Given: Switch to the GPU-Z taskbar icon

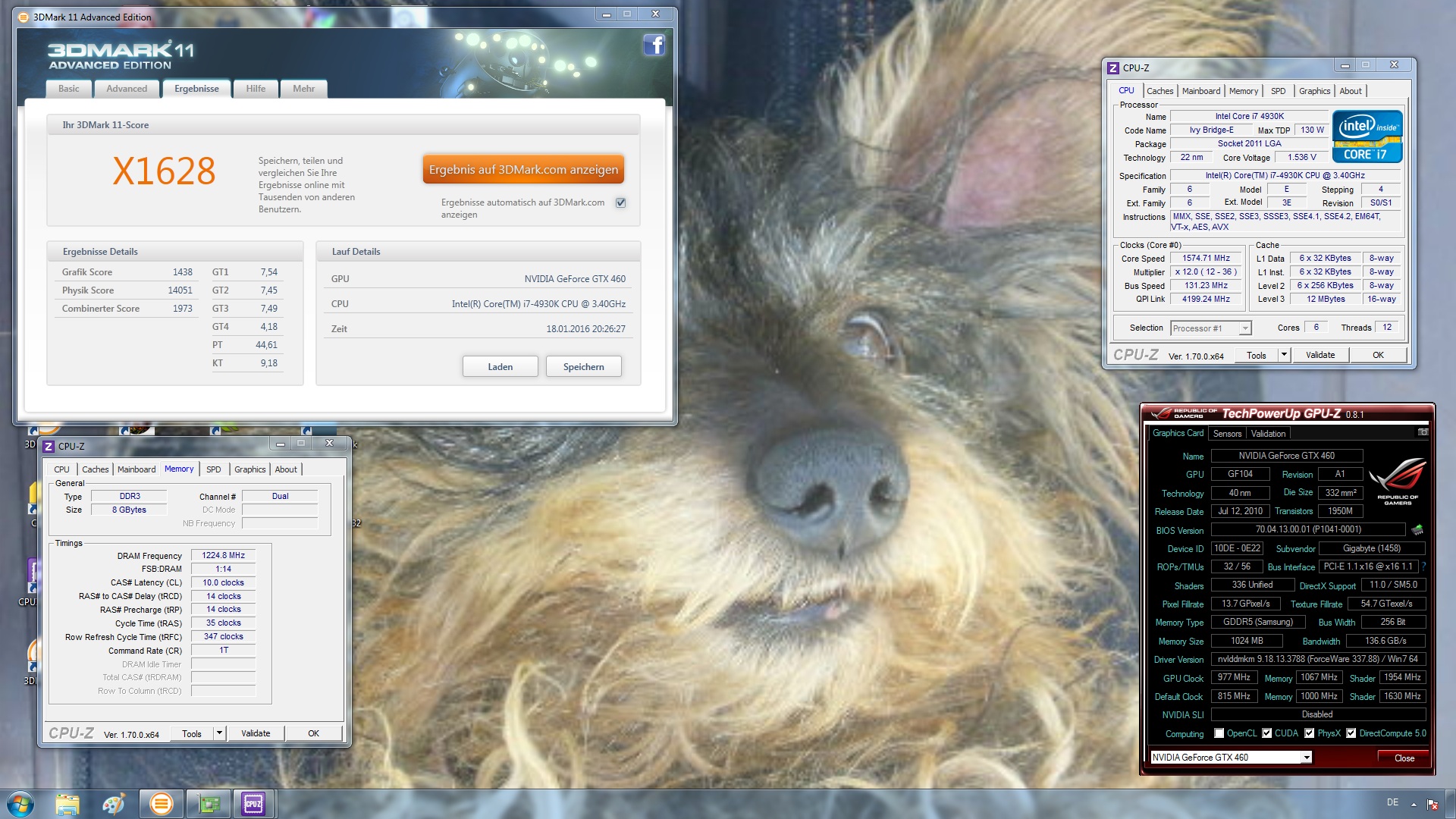Looking at the screenshot, I should [209, 804].
